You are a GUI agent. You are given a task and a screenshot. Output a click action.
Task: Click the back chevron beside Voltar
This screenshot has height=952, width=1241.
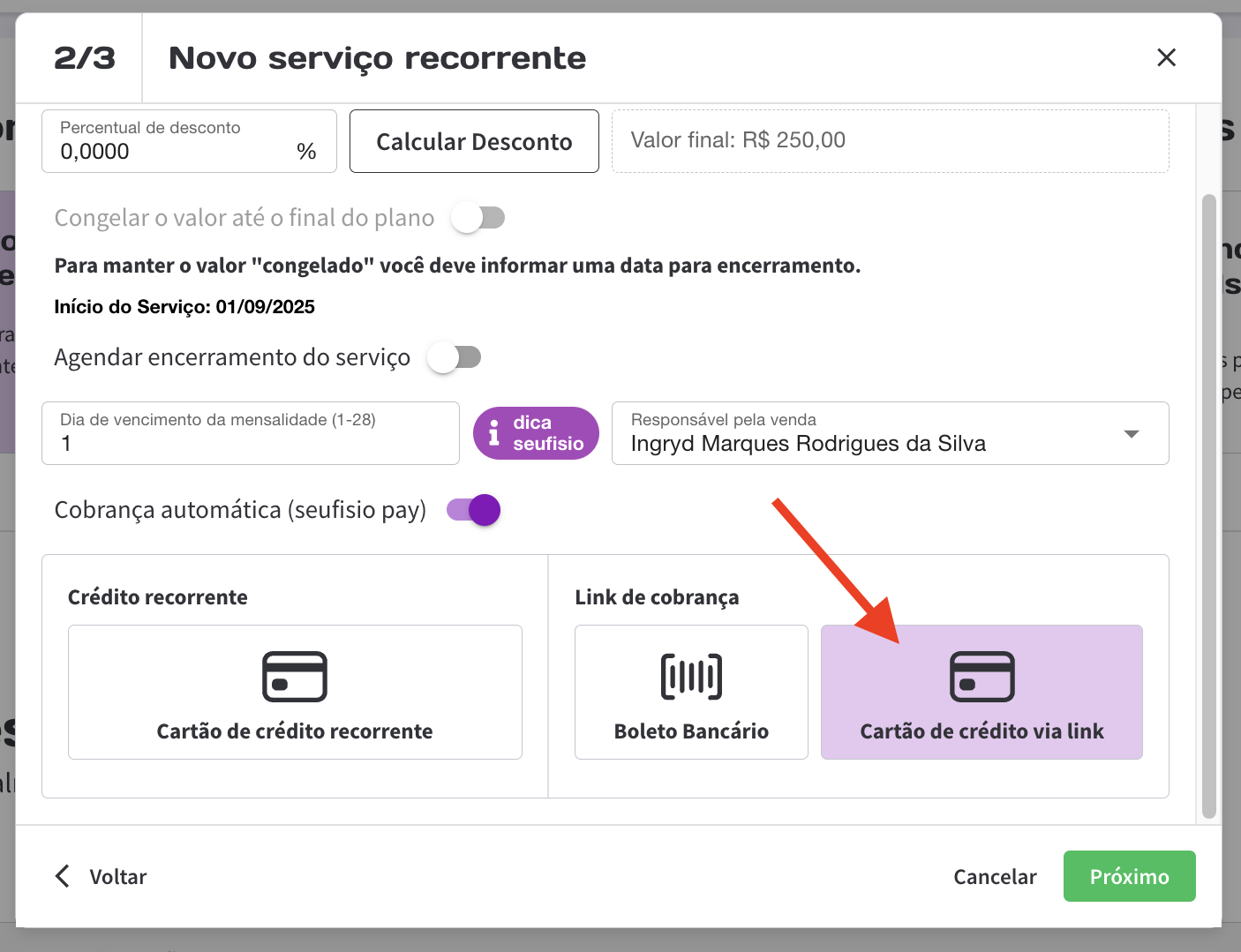click(63, 876)
